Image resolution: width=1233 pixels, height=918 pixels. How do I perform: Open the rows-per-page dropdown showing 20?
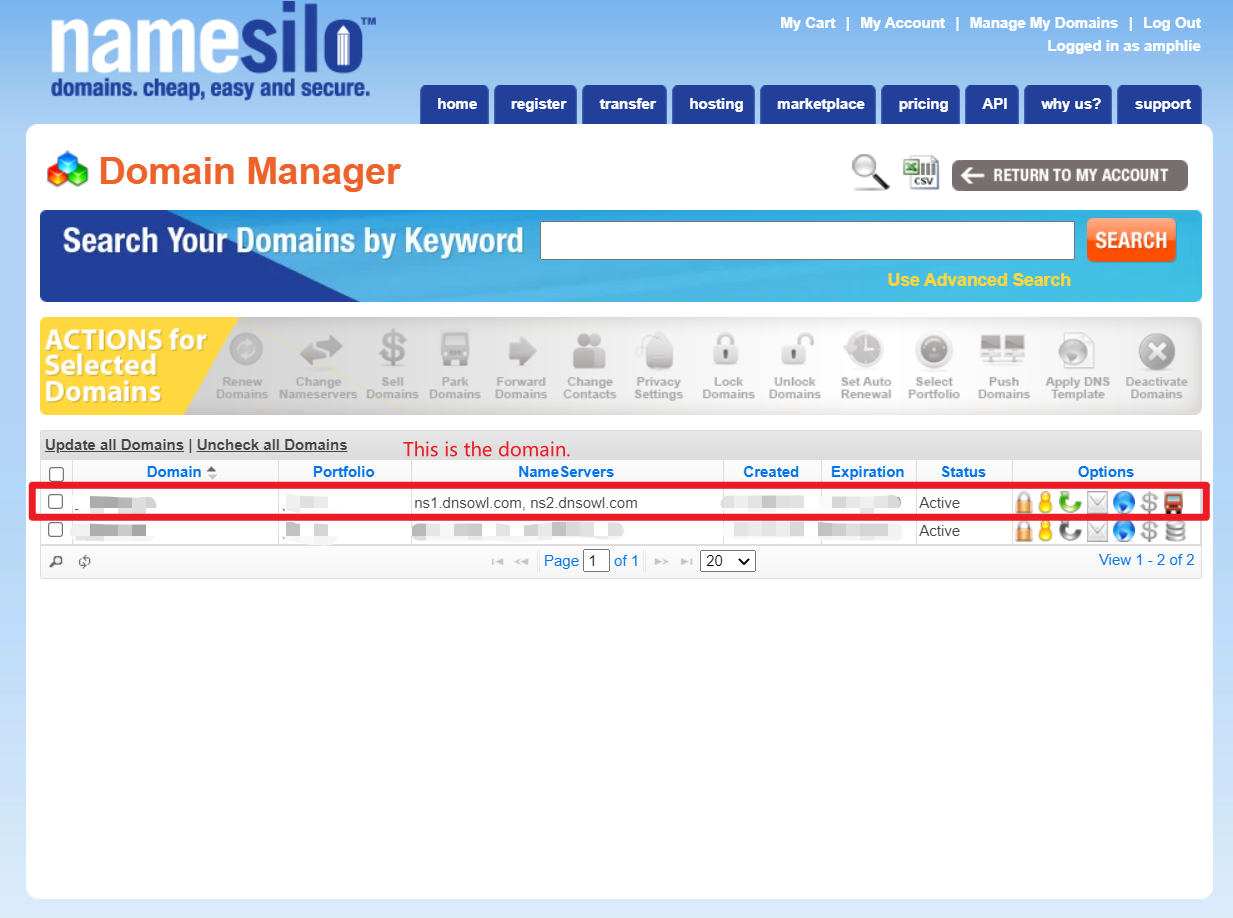click(728, 561)
